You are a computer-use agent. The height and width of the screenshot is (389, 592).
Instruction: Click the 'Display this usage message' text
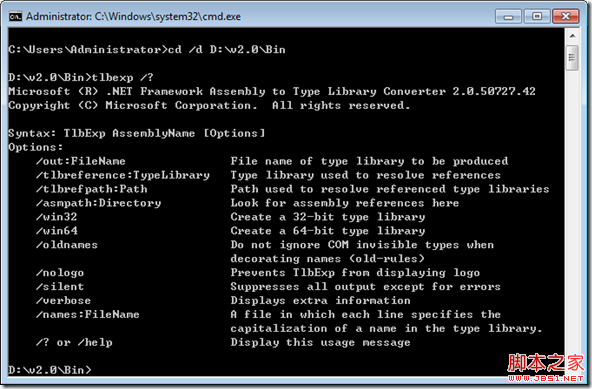pos(321,343)
